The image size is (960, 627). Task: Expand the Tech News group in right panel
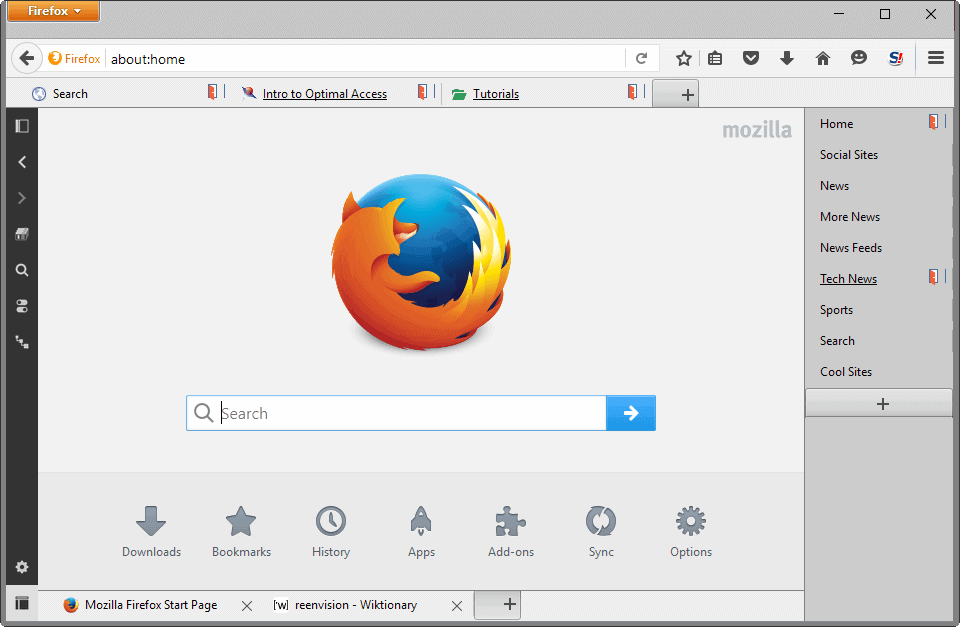[848, 279]
